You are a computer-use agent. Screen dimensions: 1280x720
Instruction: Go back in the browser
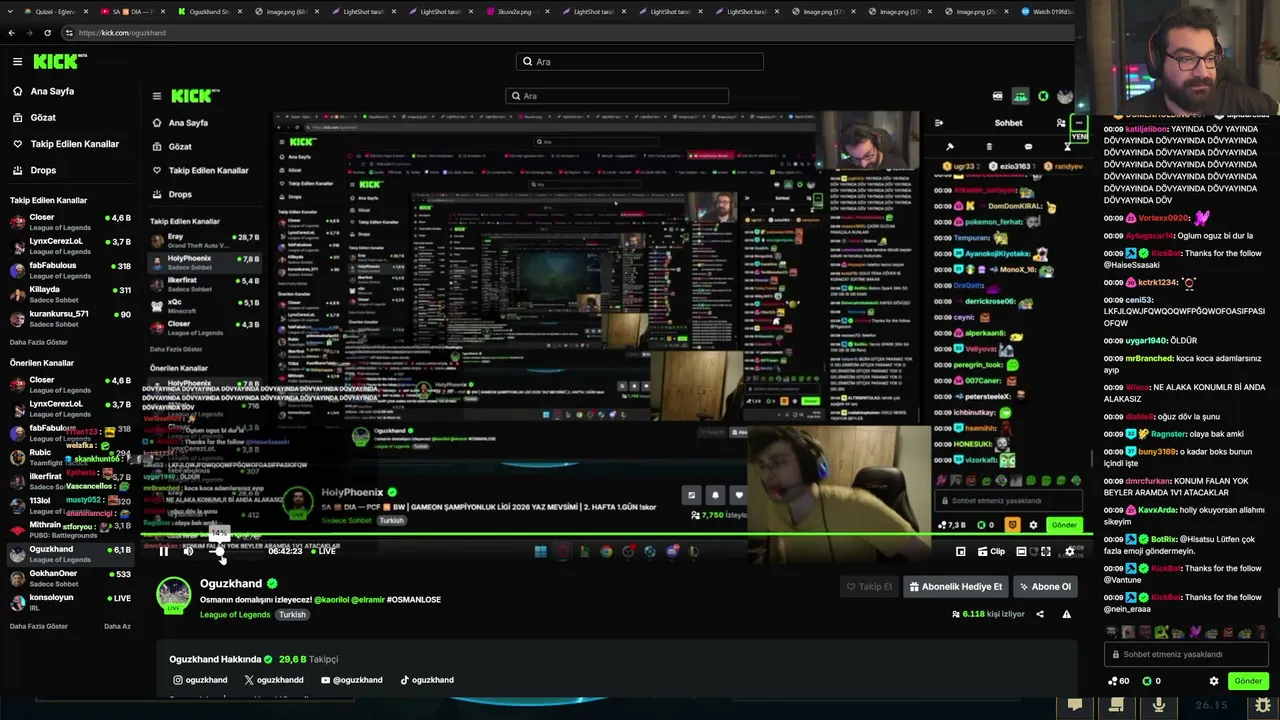point(12,33)
